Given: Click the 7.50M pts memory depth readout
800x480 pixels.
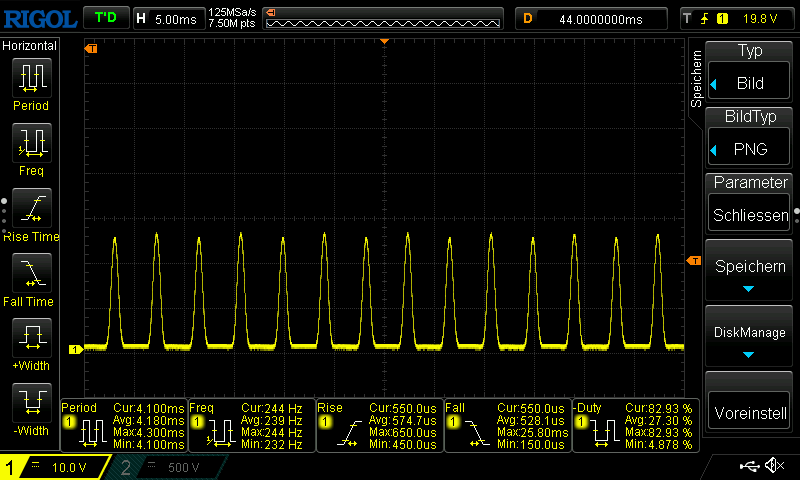Looking at the screenshot, I should 232,23.
